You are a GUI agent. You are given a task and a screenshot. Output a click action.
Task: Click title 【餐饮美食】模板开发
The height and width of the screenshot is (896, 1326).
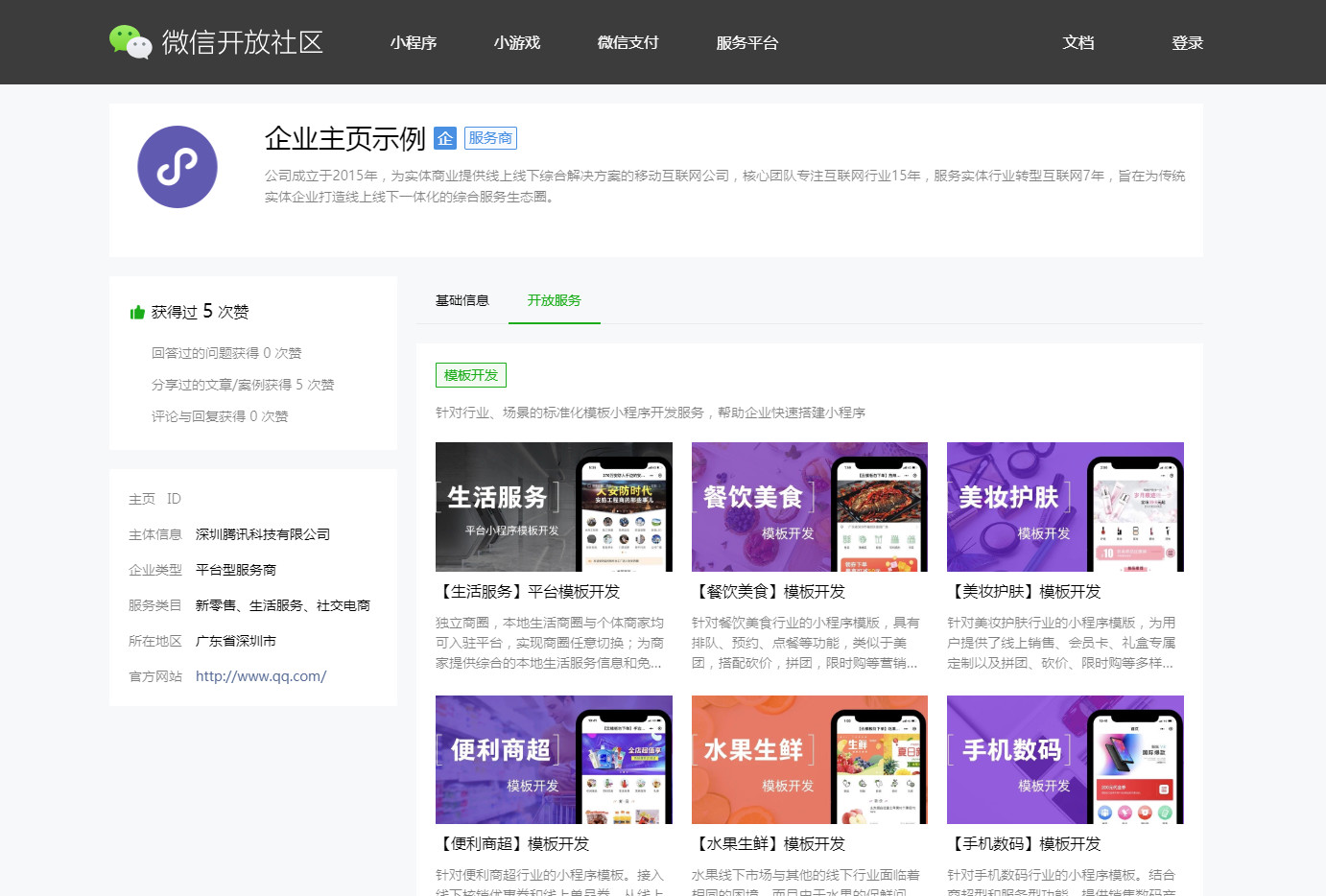coord(769,592)
